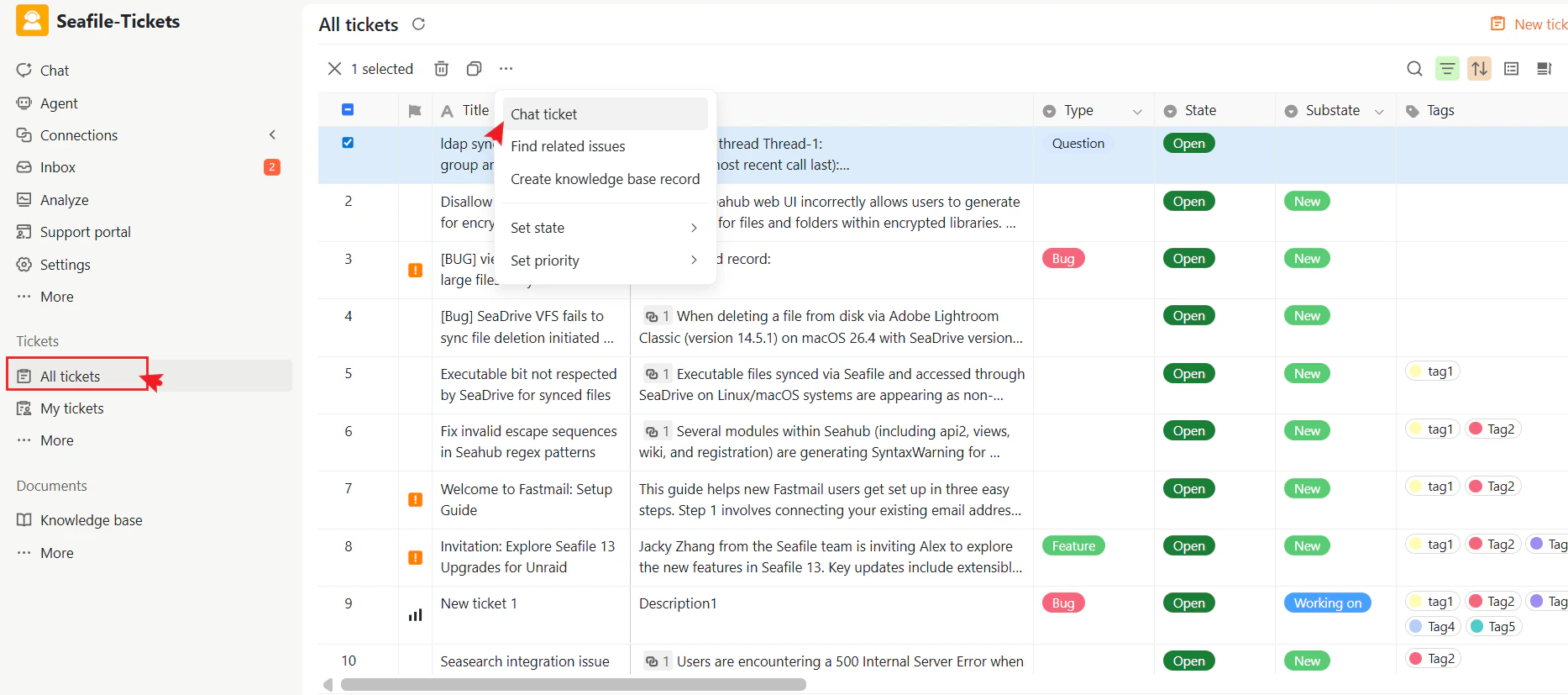The width and height of the screenshot is (1568, 695).
Task: Click the orange priority icon on row 7
Action: pyautogui.click(x=415, y=499)
